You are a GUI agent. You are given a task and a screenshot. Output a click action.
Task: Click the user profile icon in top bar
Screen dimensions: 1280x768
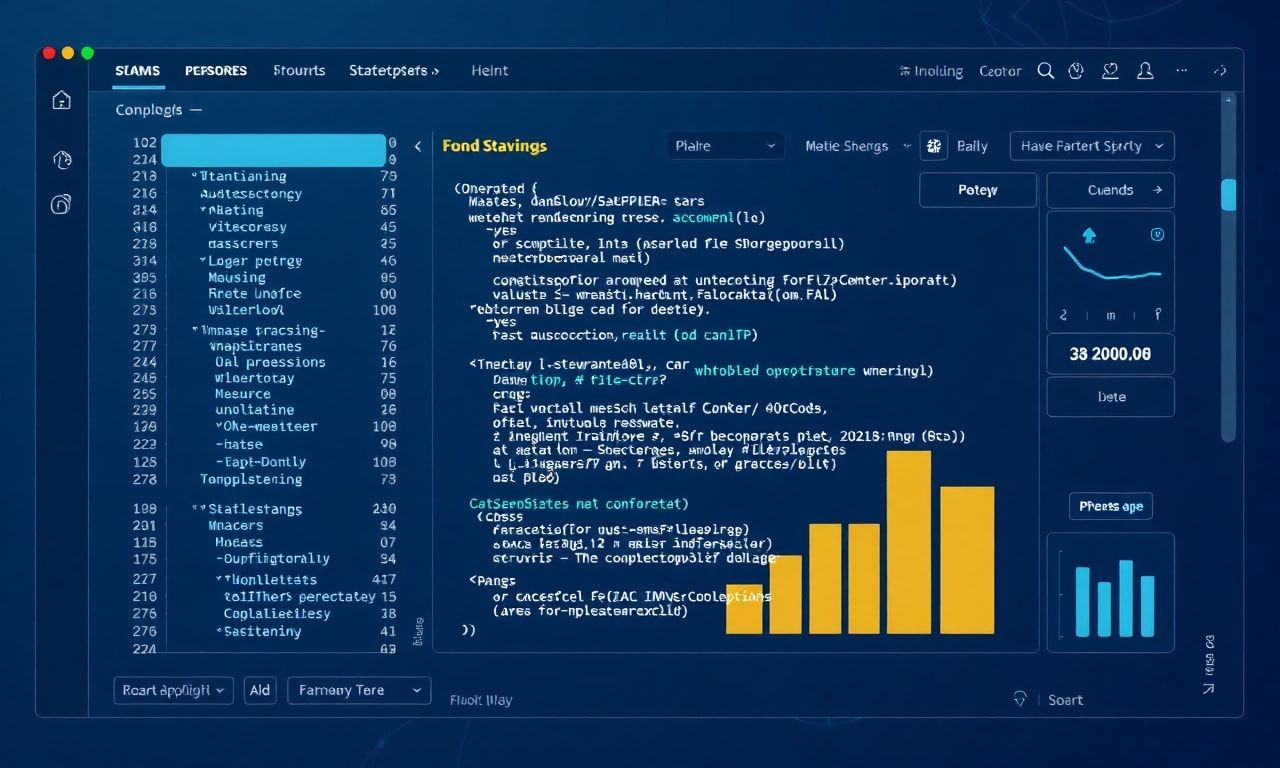coord(1145,71)
